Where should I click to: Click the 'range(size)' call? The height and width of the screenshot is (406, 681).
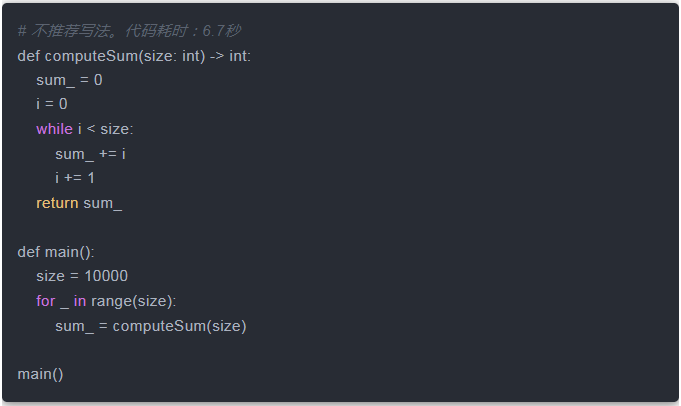pyautogui.click(x=133, y=301)
